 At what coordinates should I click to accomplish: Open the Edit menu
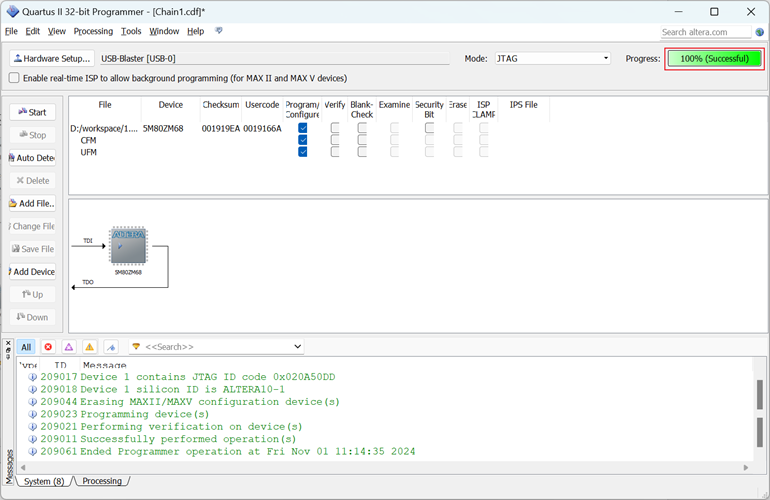pos(32,31)
